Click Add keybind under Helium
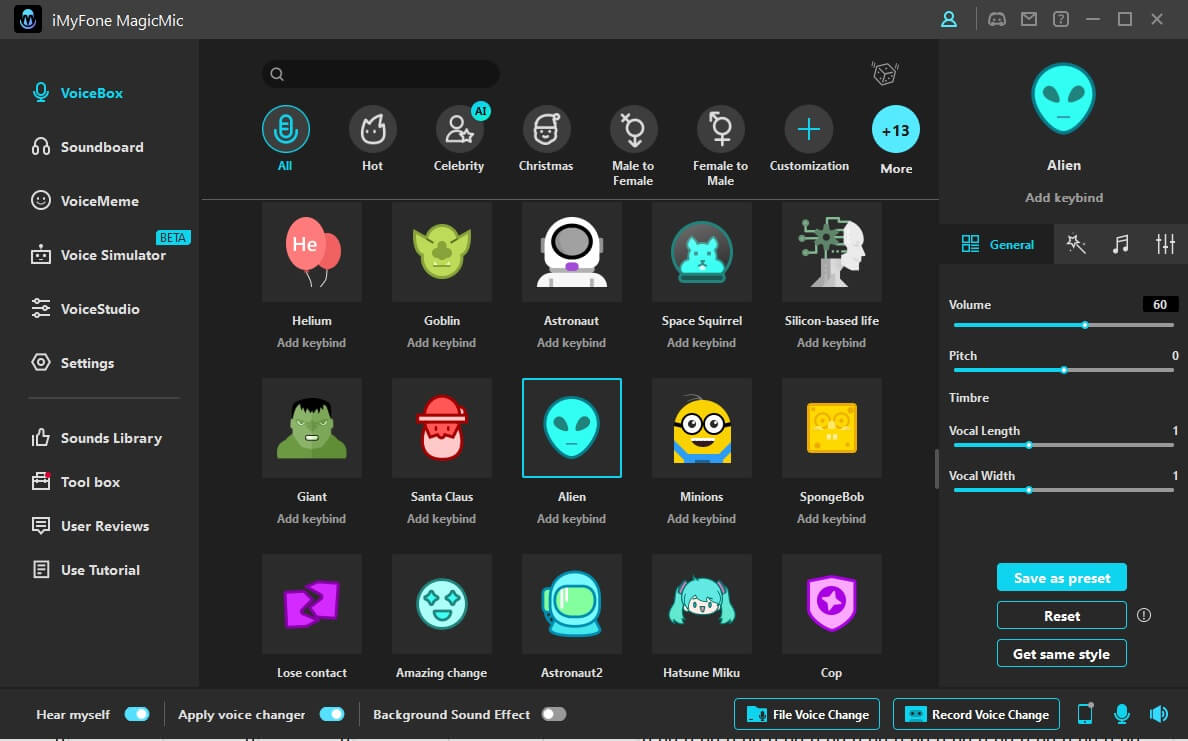The image size is (1188, 741). tap(311, 342)
